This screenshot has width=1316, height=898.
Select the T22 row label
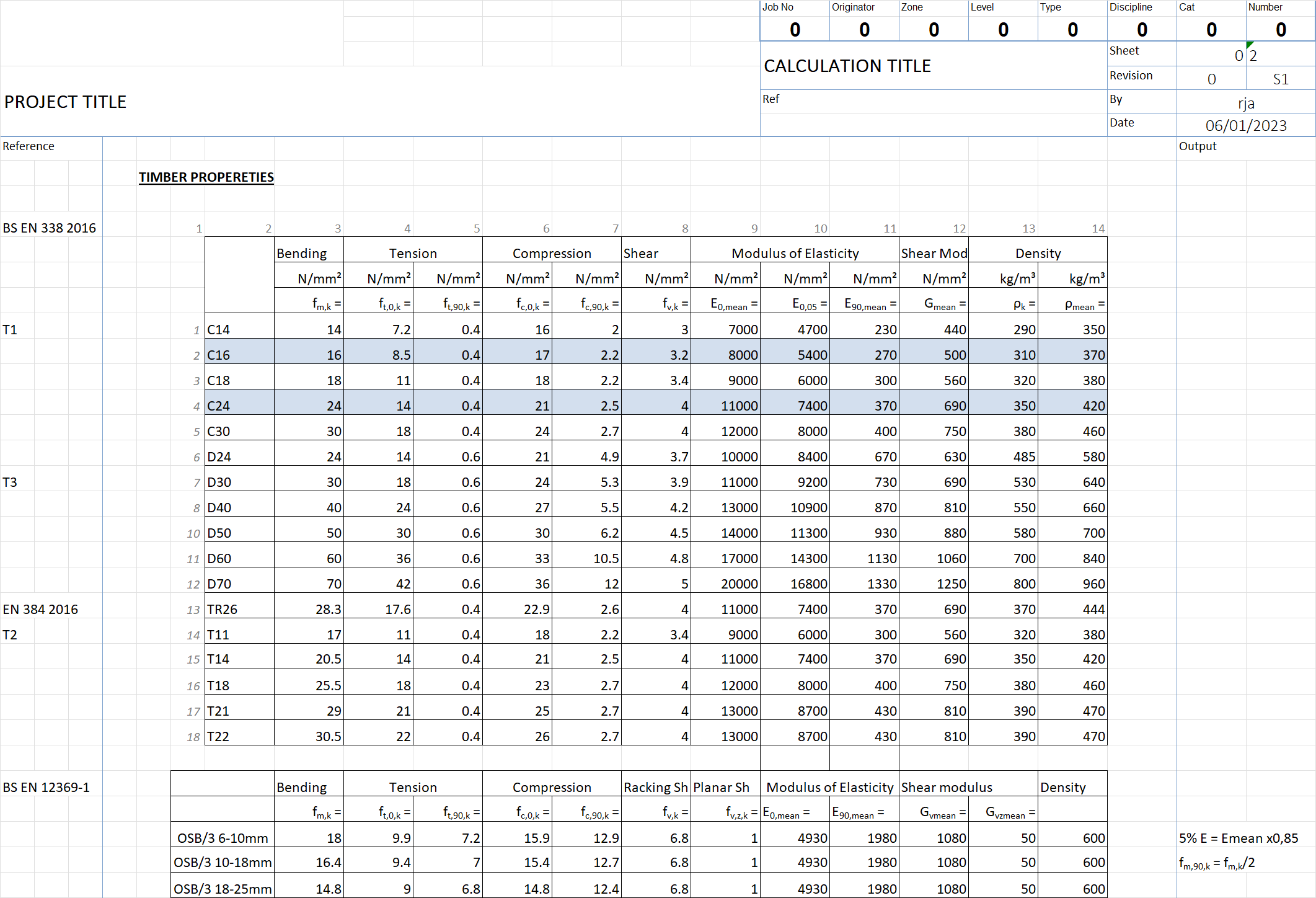(239, 736)
